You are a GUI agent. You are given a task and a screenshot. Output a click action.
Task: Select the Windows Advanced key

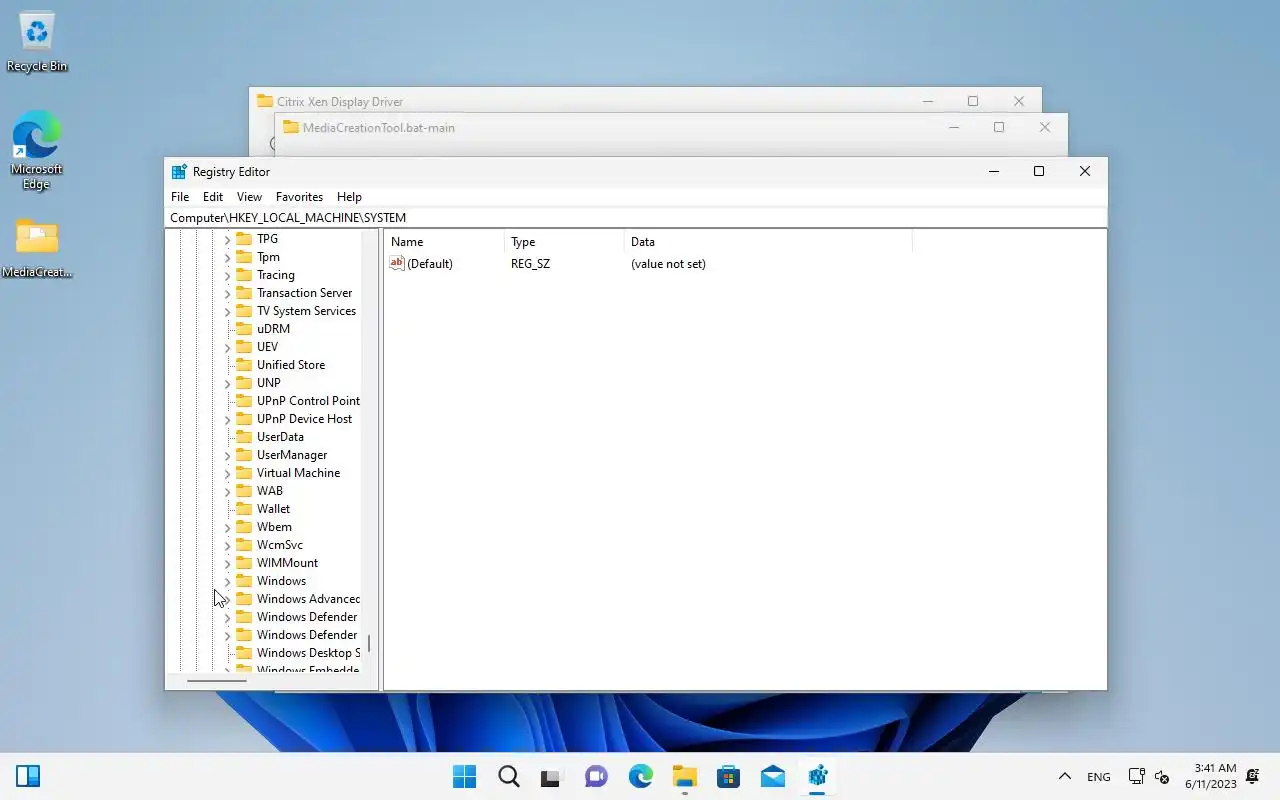coord(308,599)
